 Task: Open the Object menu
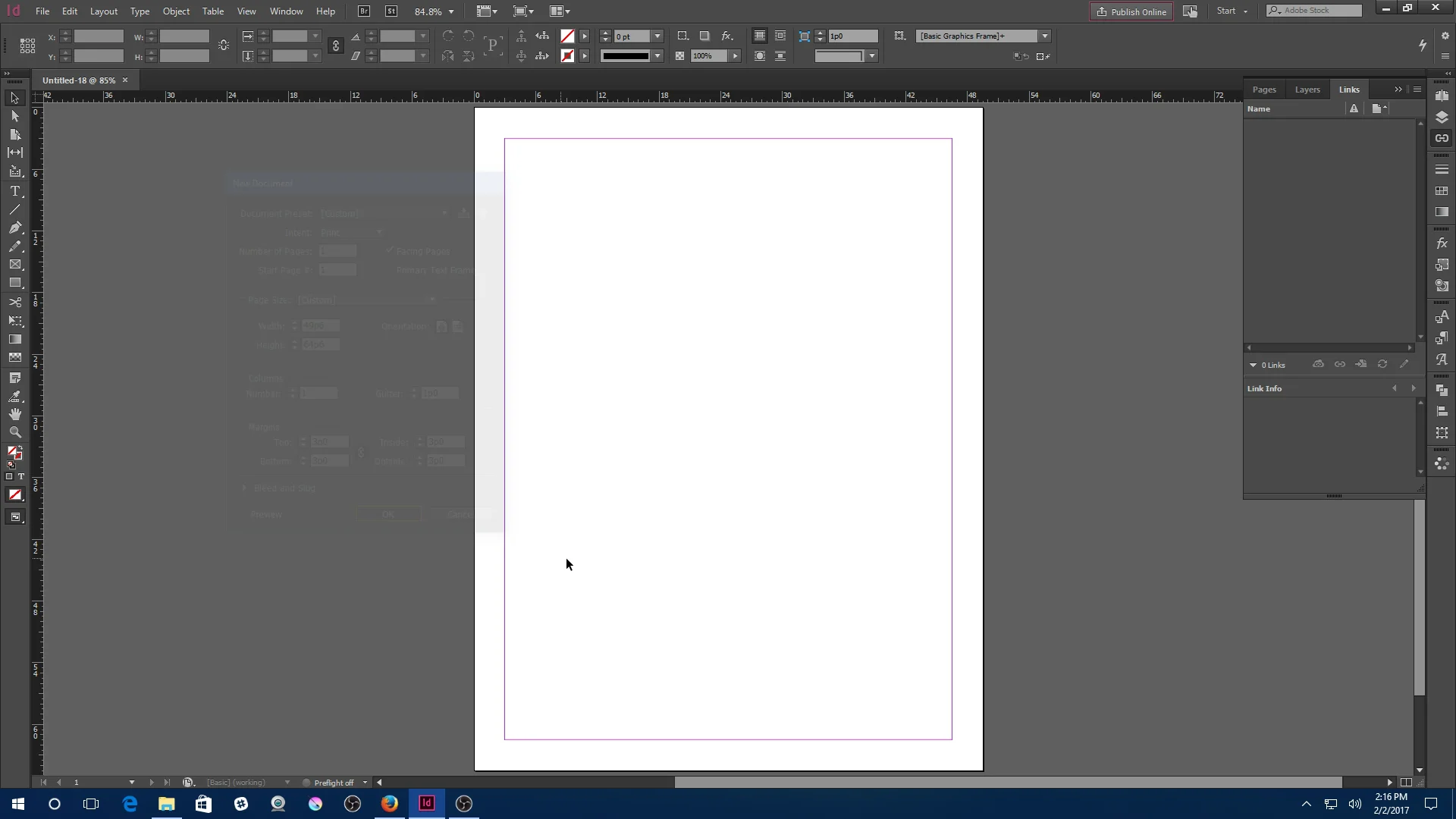[x=176, y=11]
